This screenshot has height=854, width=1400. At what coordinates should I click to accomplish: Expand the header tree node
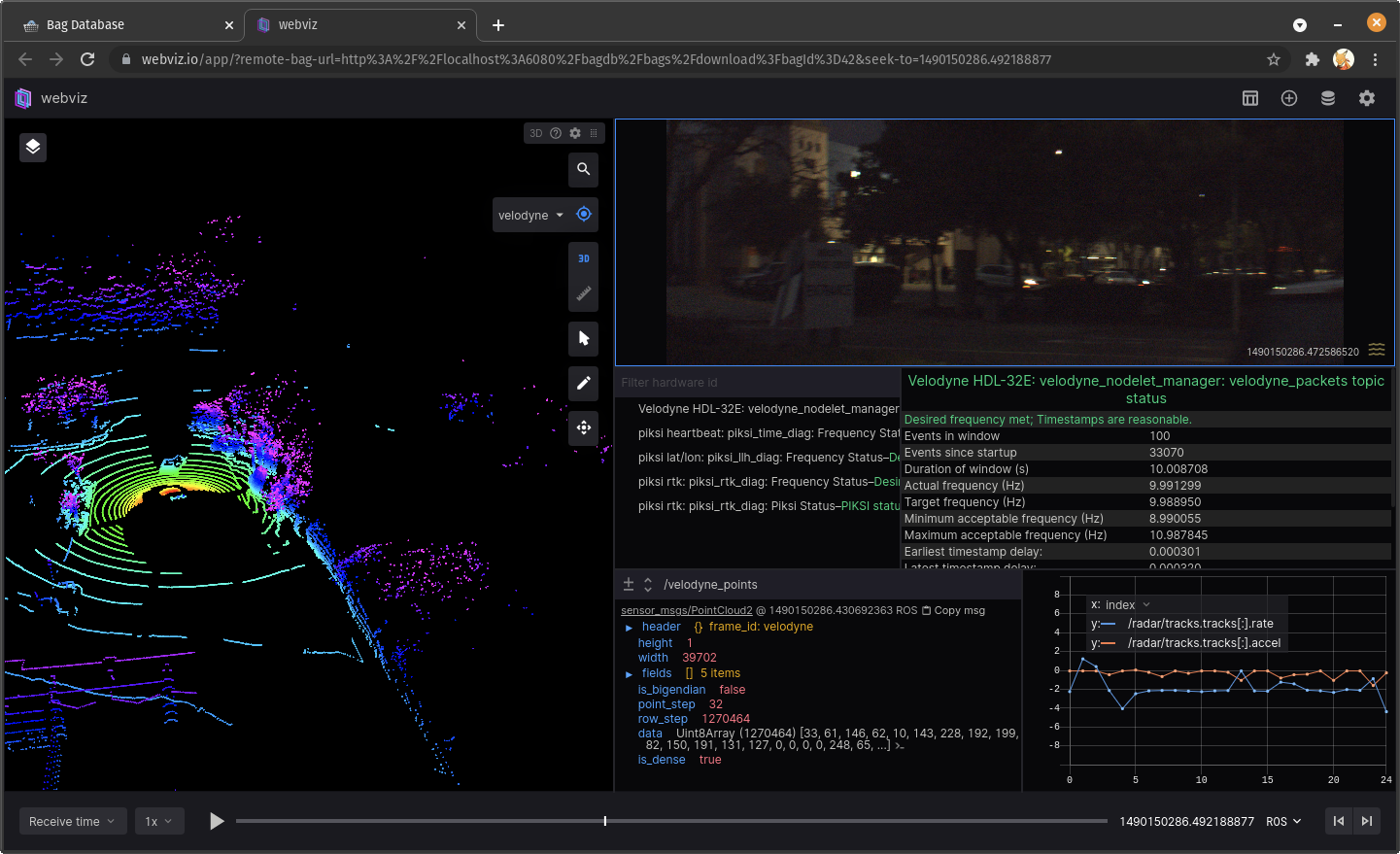pyautogui.click(x=629, y=628)
